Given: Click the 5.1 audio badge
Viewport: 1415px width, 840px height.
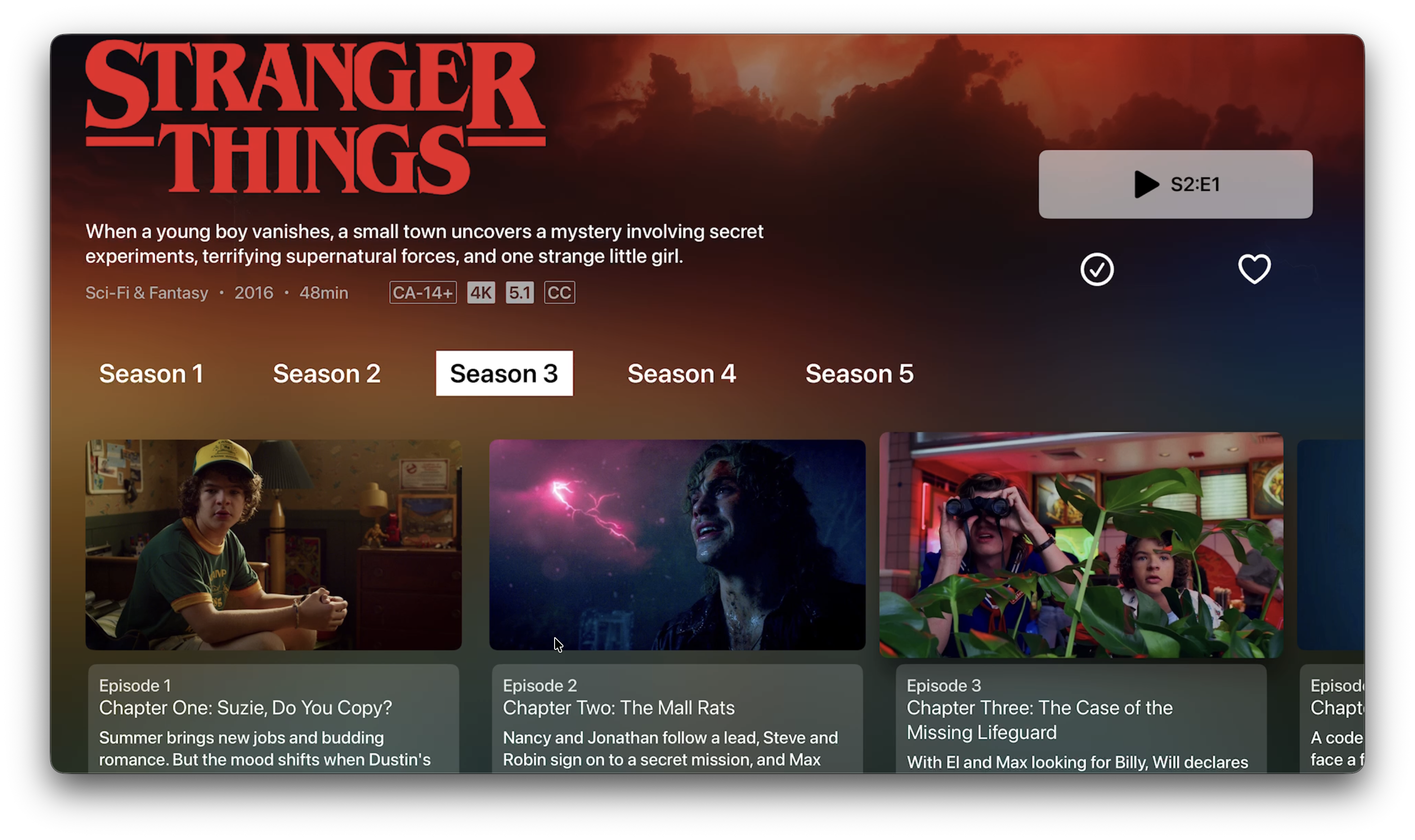Looking at the screenshot, I should tap(519, 293).
